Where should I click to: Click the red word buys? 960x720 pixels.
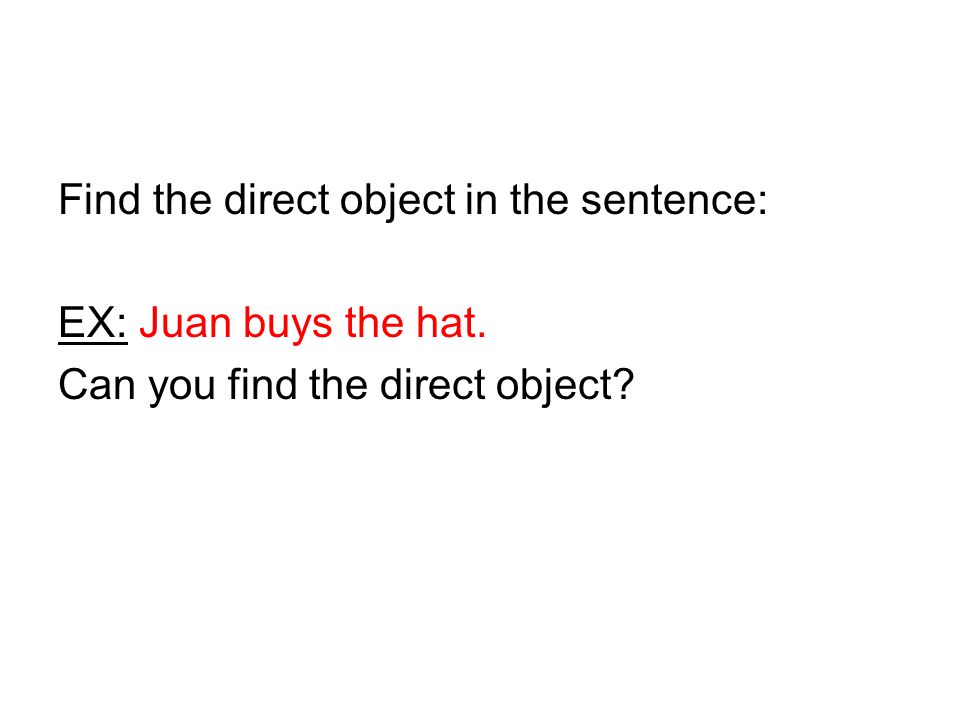point(288,326)
